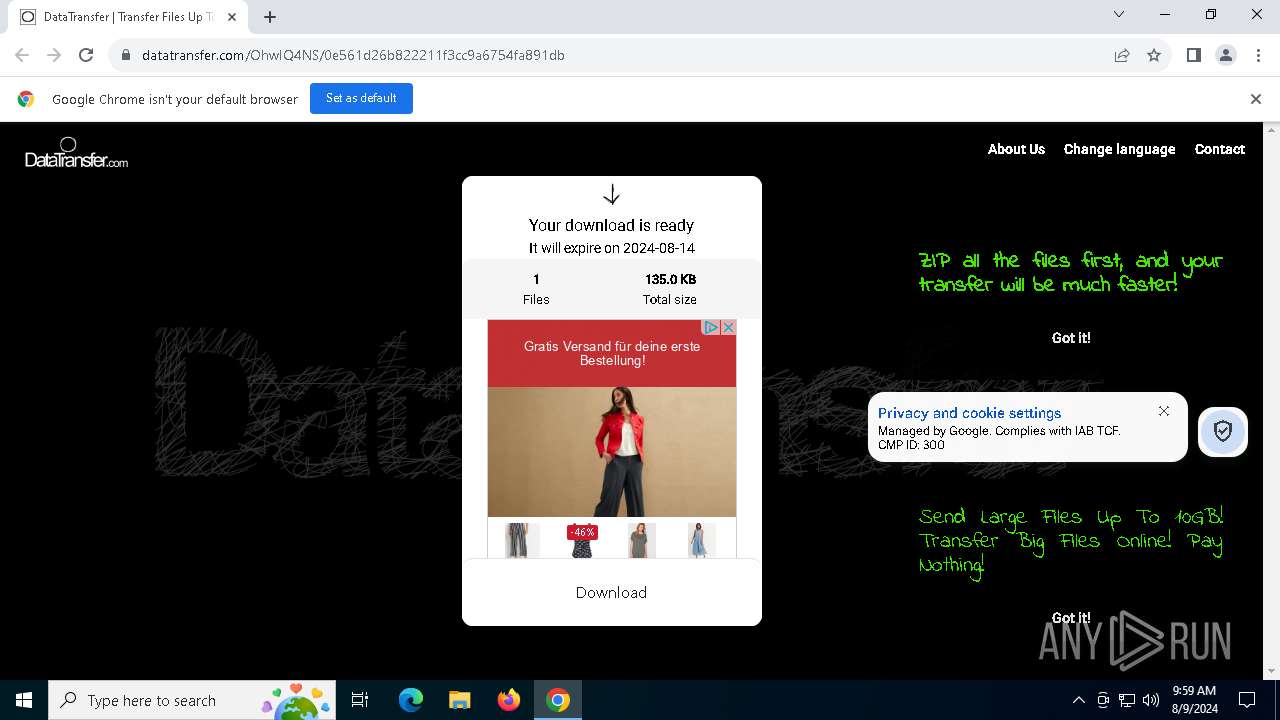Viewport: 1280px width, 720px height.
Task: Open AdChoices info triangle icon
Action: pyautogui.click(x=710, y=327)
